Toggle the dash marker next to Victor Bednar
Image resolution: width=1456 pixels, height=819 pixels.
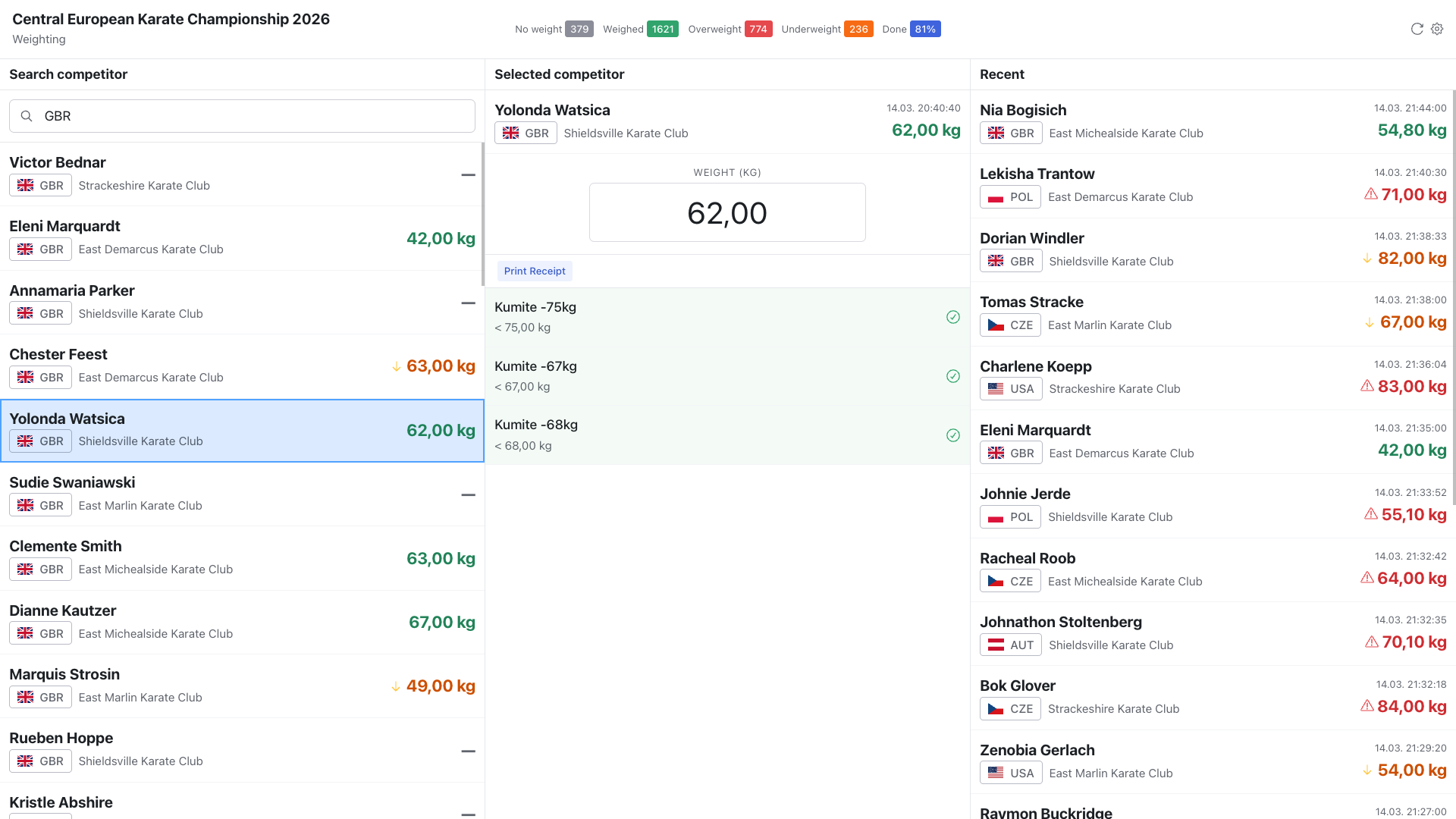468,175
